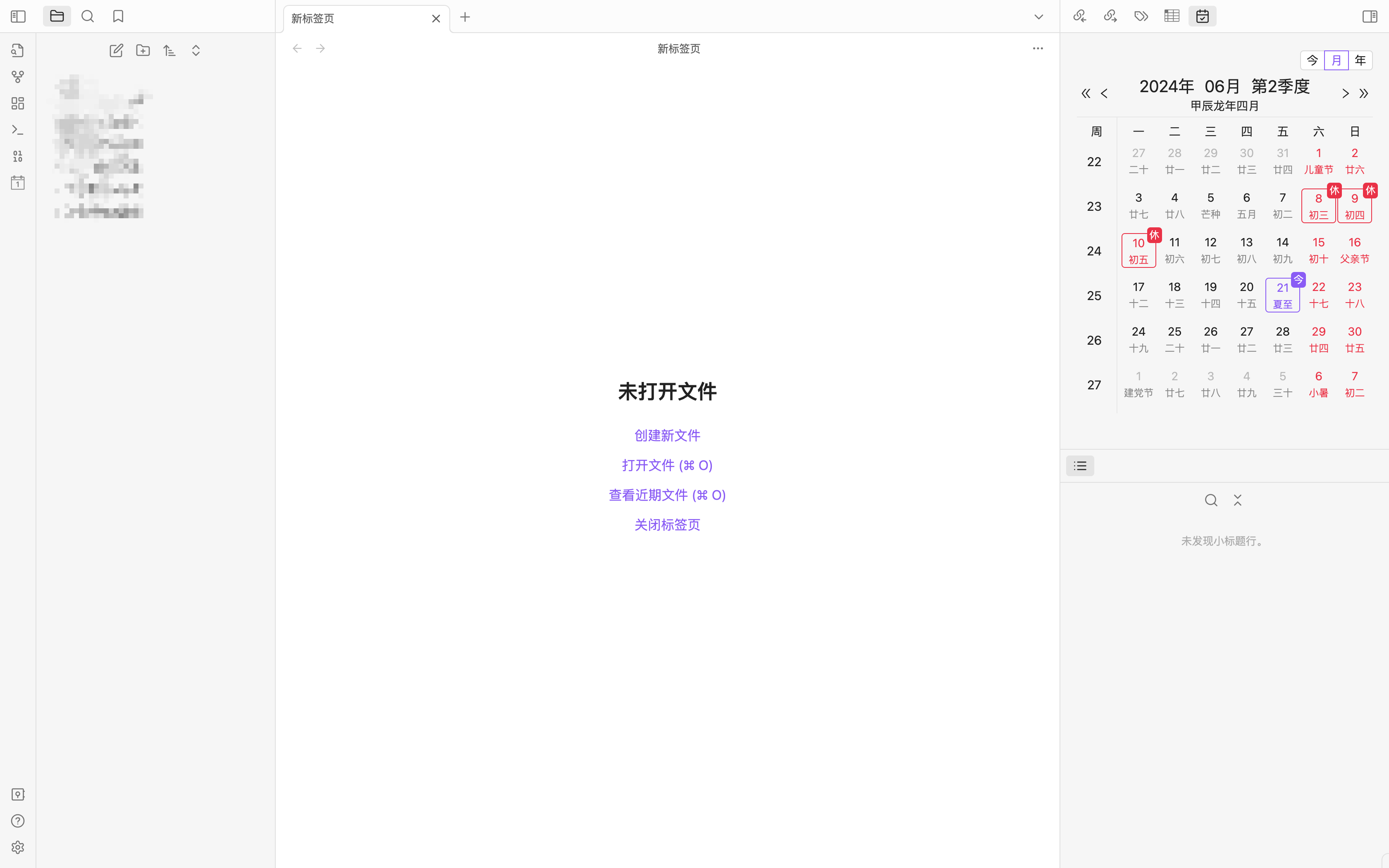The width and height of the screenshot is (1389, 868).
Task: Create a new folder with folder-plus icon
Action: 143,50
